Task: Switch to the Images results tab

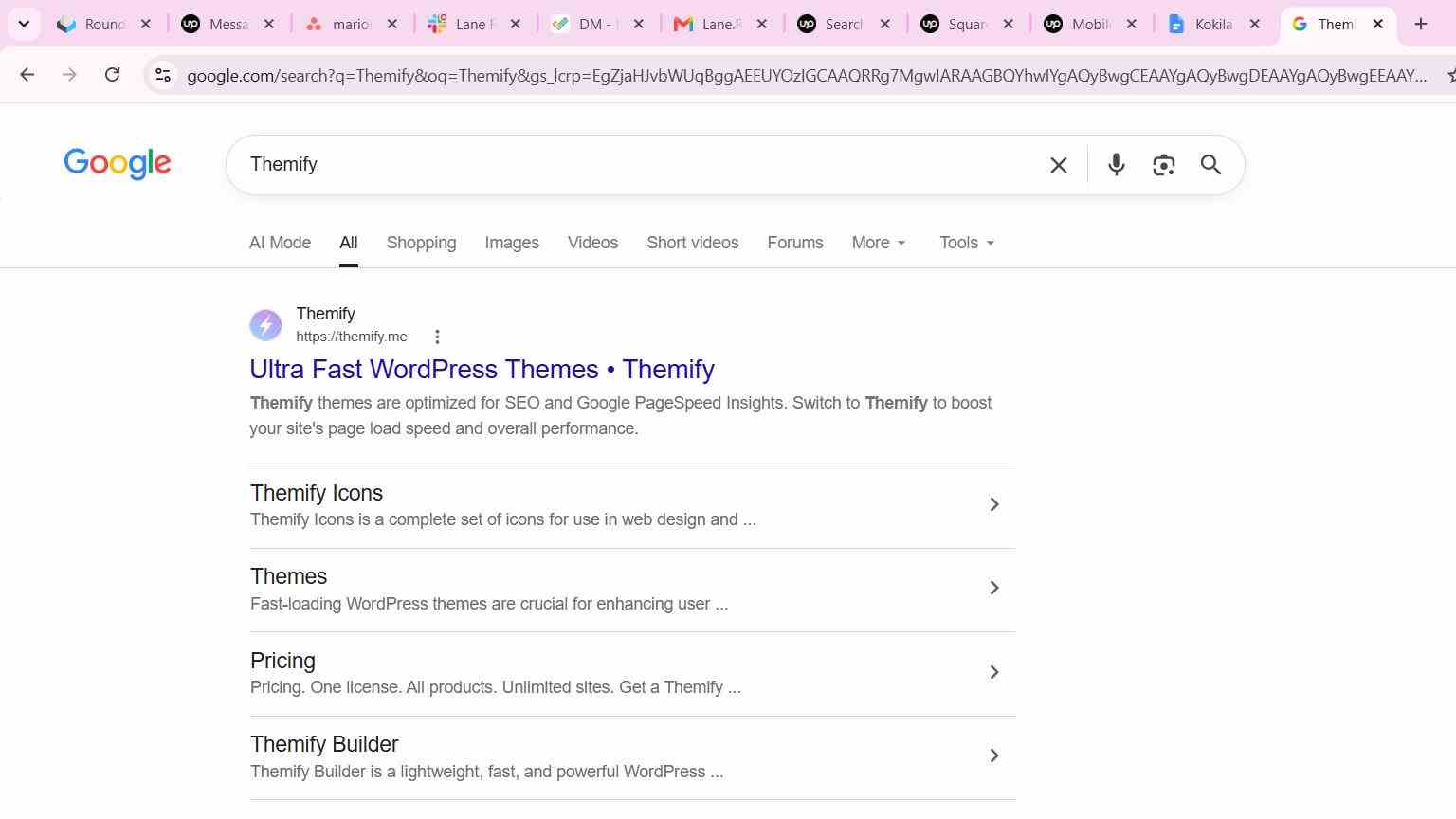Action: coord(512,243)
